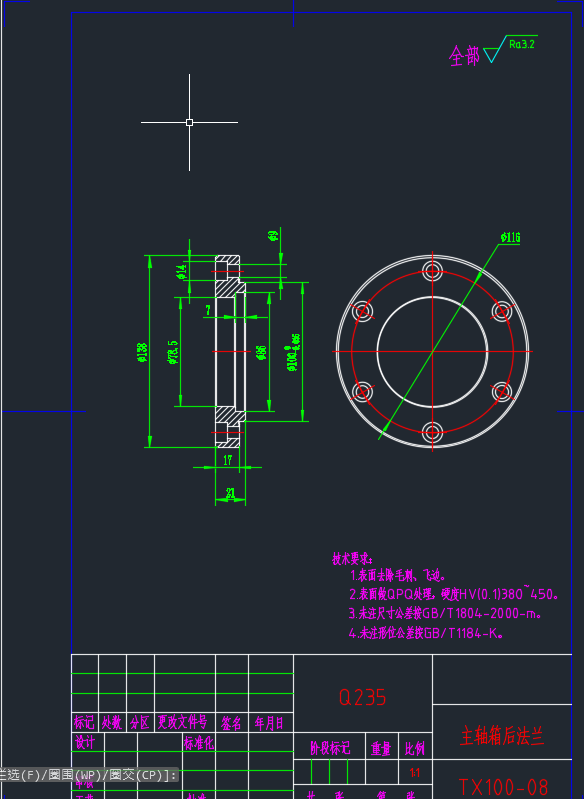Click the command line selection prompt
The height and width of the screenshot is (799, 584).
pos(89,775)
